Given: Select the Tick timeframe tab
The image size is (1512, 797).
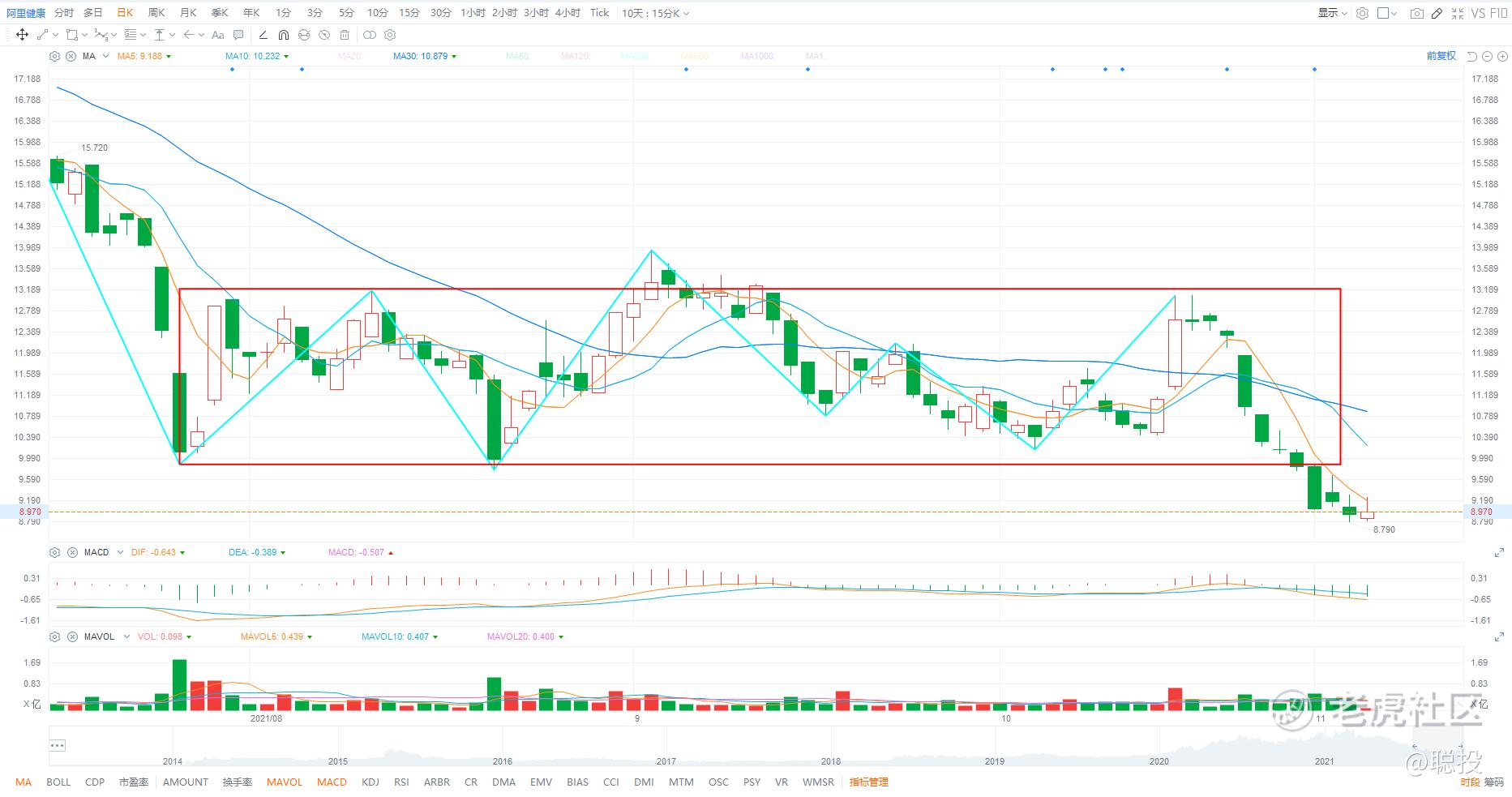Looking at the screenshot, I should click(x=599, y=13).
